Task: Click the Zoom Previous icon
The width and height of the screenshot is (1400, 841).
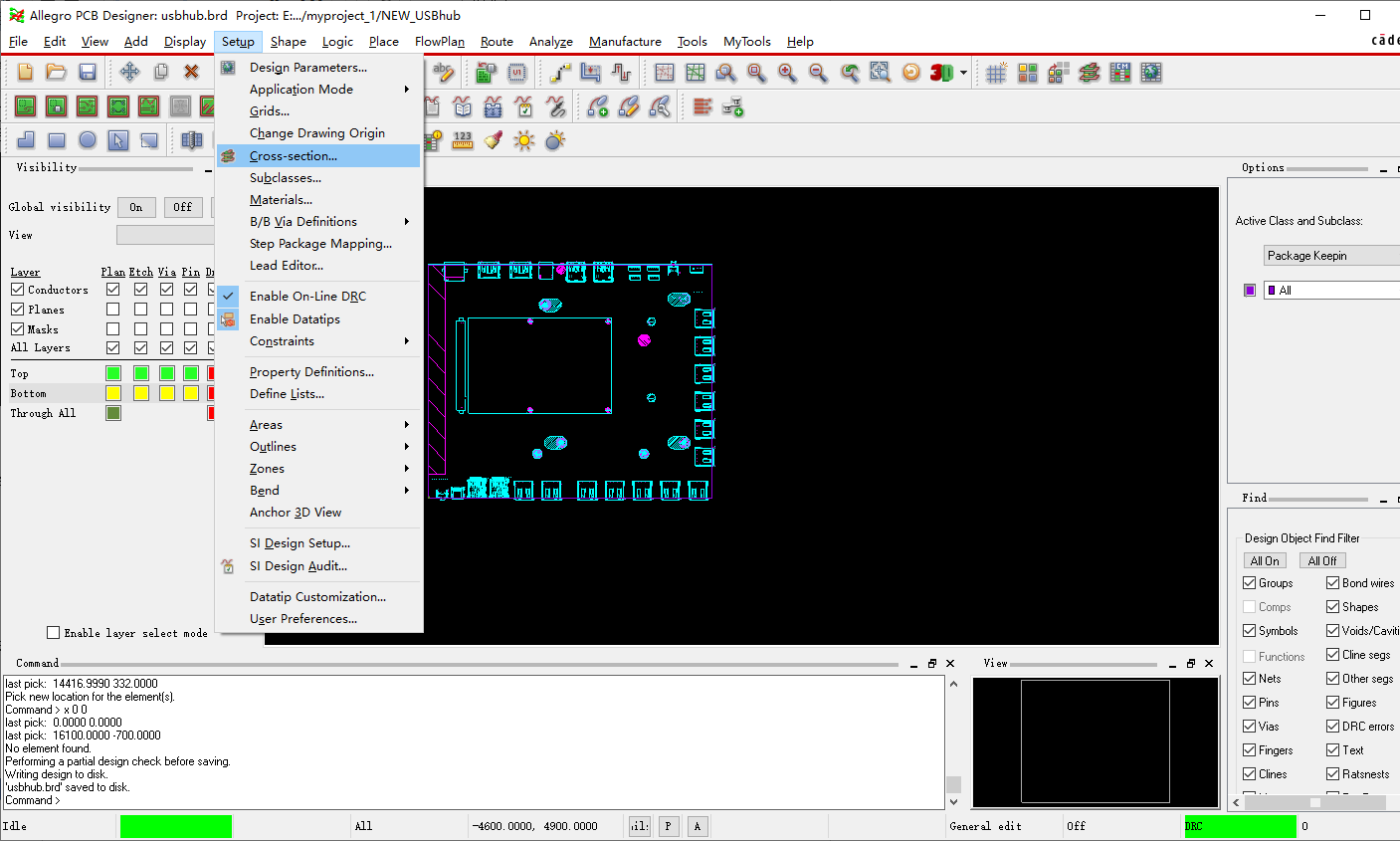Action: click(850, 73)
